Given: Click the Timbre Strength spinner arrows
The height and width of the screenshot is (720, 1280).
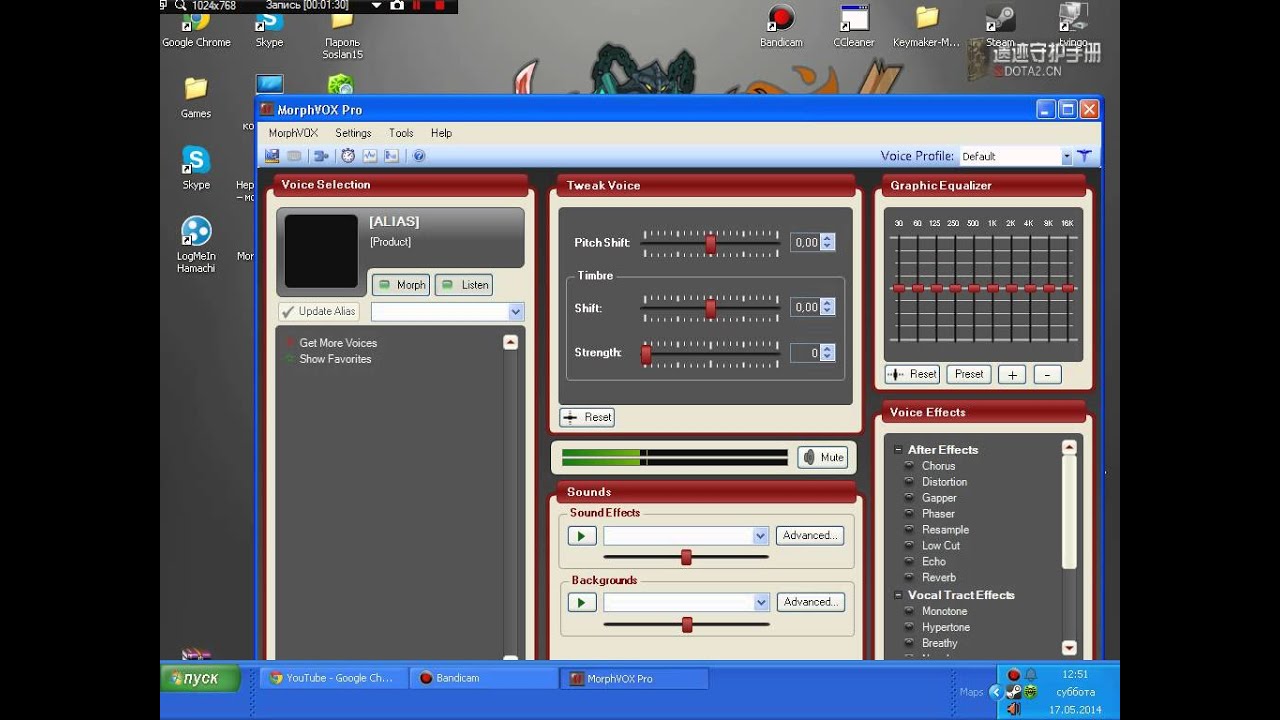Looking at the screenshot, I should (x=827, y=353).
